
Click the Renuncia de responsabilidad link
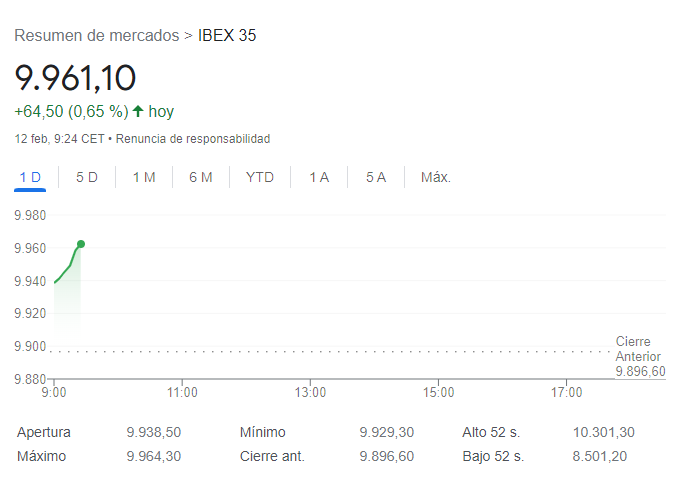coord(193,139)
